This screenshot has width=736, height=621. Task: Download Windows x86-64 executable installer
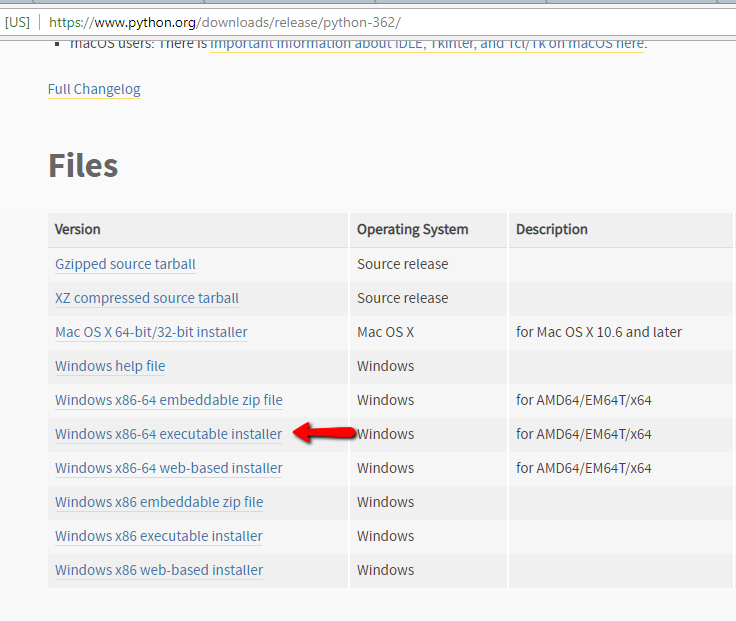tap(168, 434)
